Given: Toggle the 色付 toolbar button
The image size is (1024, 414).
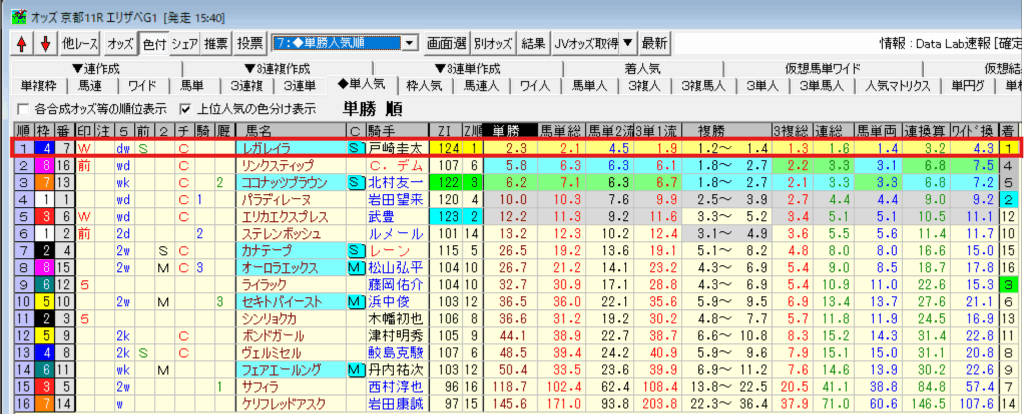Looking at the screenshot, I should click(153, 43).
